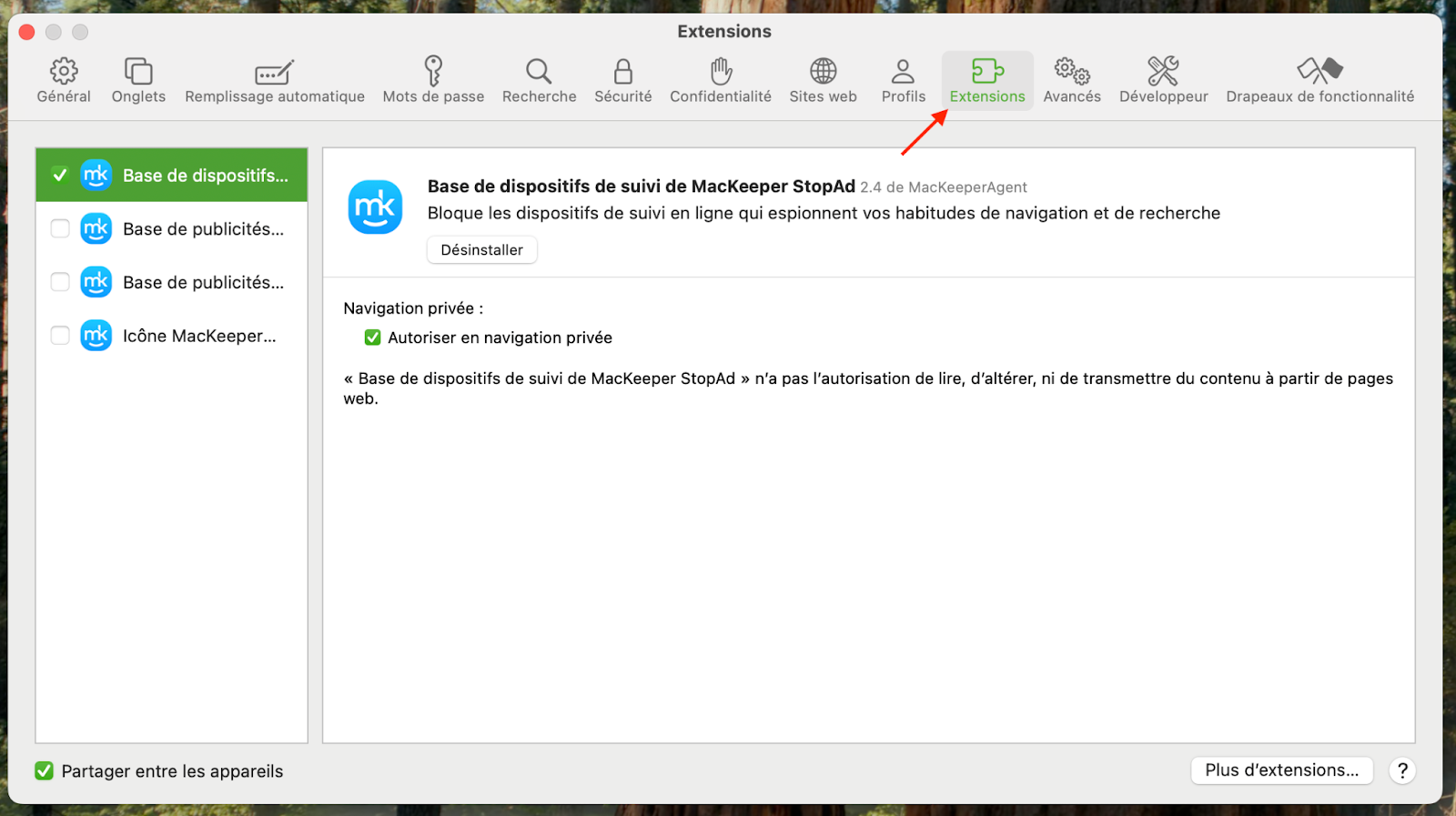Uncheck the Base de dispositifs extension checkbox
Image resolution: width=1456 pixels, height=816 pixels.
pos(60,175)
